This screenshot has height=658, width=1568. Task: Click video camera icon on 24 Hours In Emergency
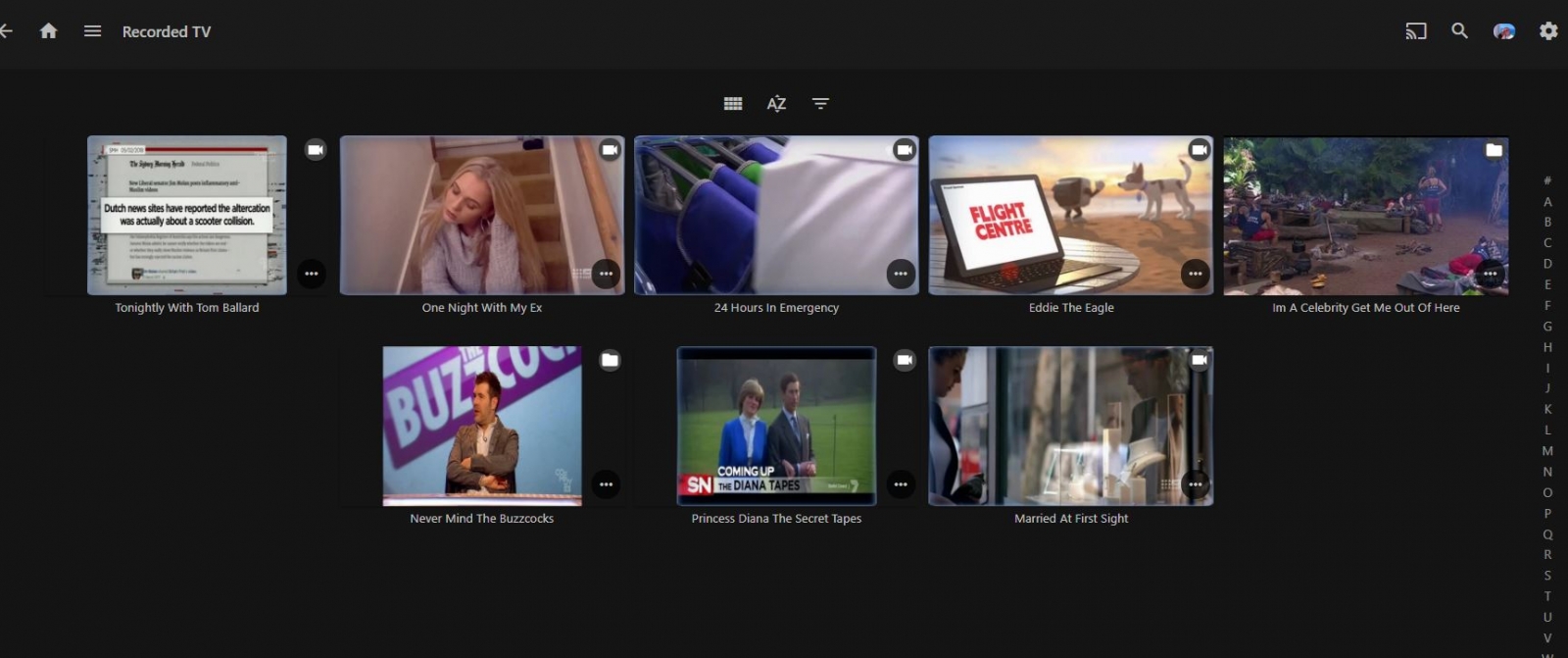(x=904, y=150)
